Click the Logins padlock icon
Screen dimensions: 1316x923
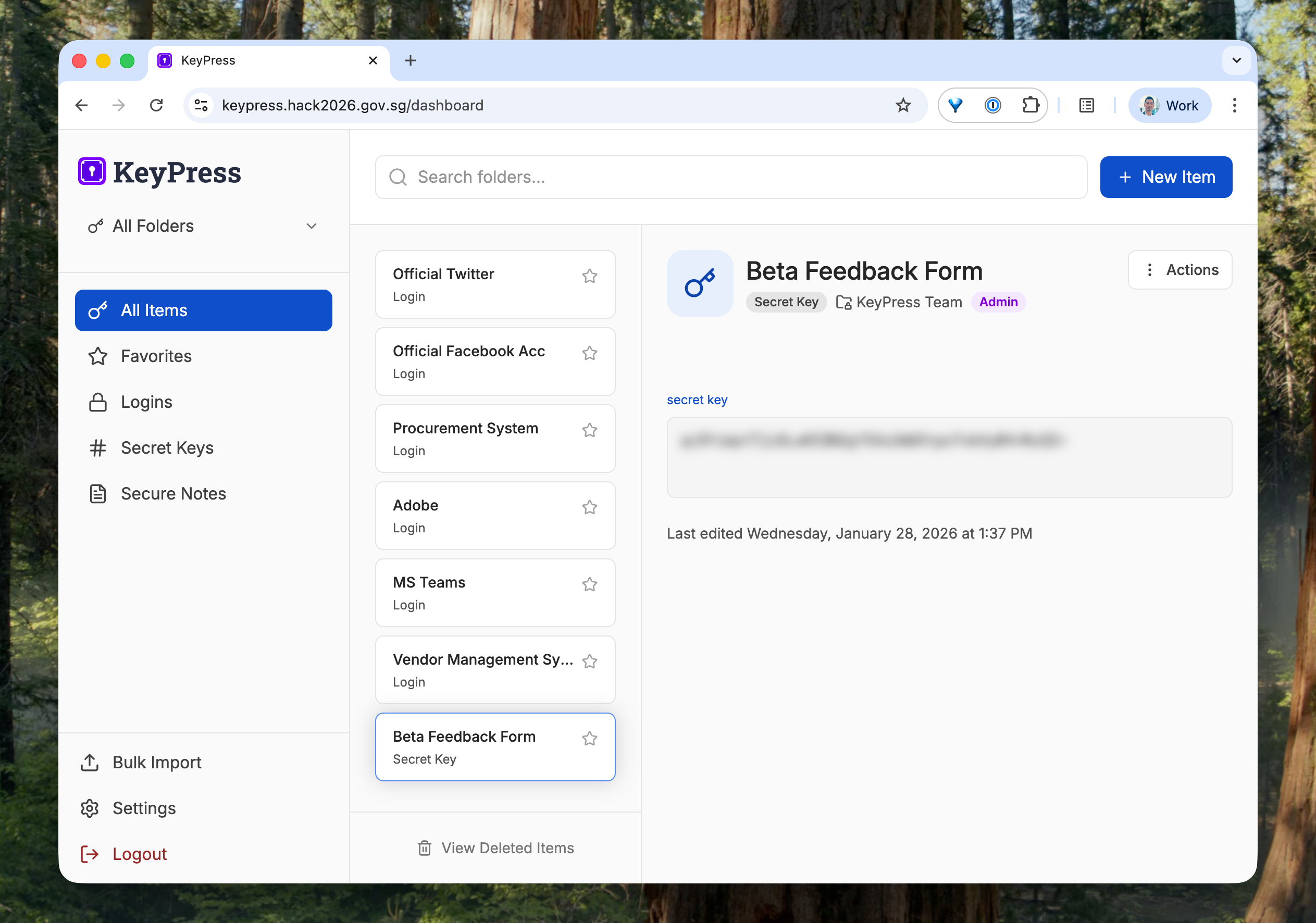[97, 402]
